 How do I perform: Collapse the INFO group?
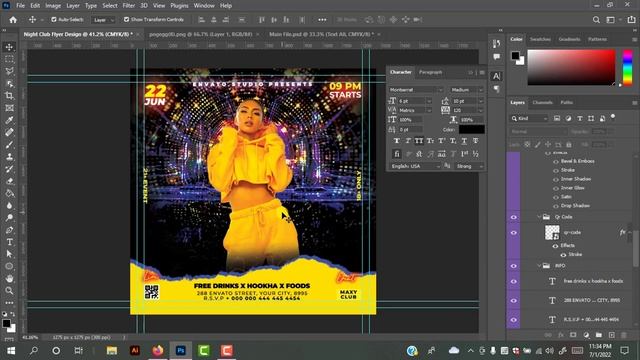539,266
